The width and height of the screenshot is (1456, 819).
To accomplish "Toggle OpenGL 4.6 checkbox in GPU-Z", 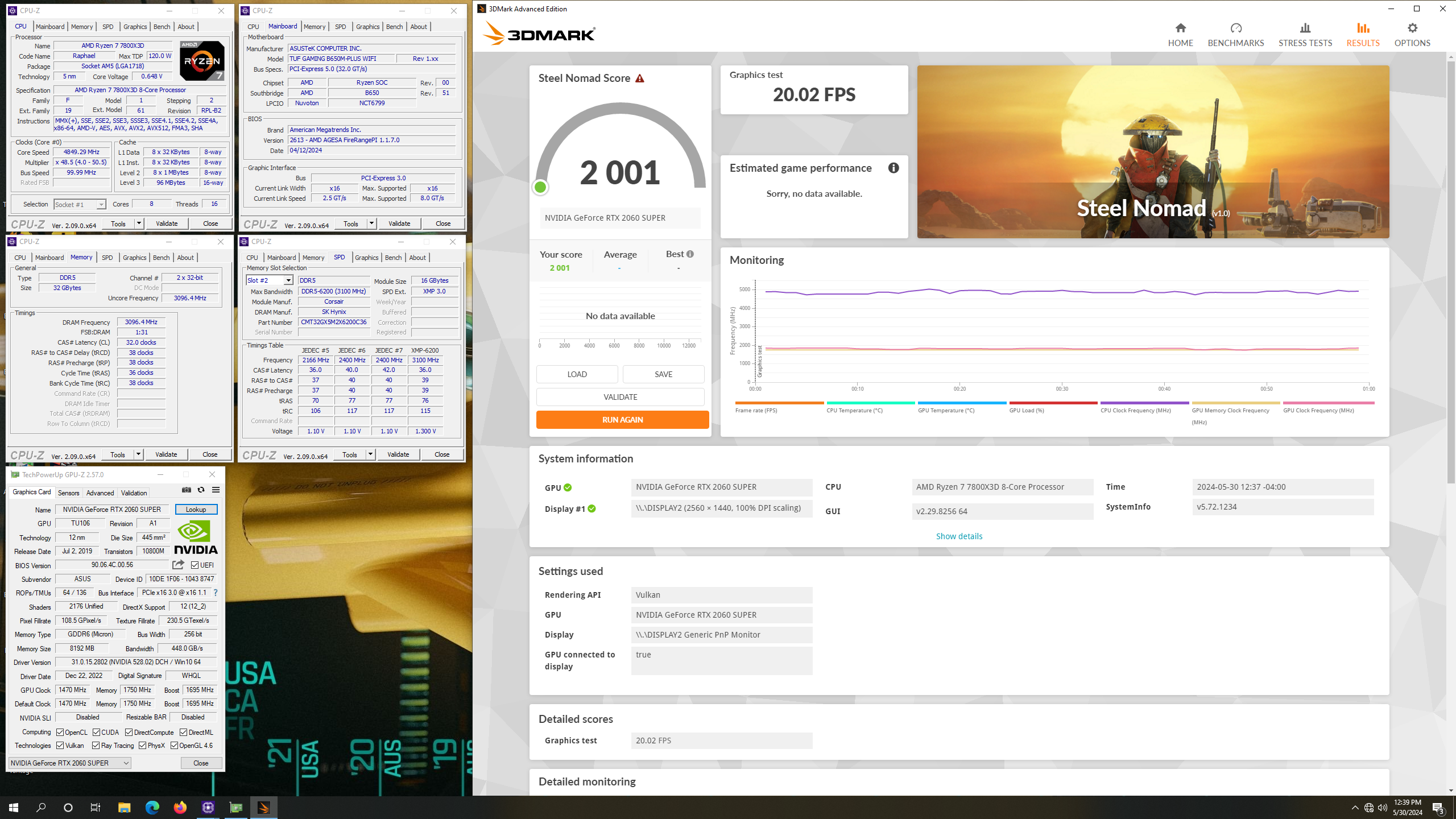I will click(174, 745).
